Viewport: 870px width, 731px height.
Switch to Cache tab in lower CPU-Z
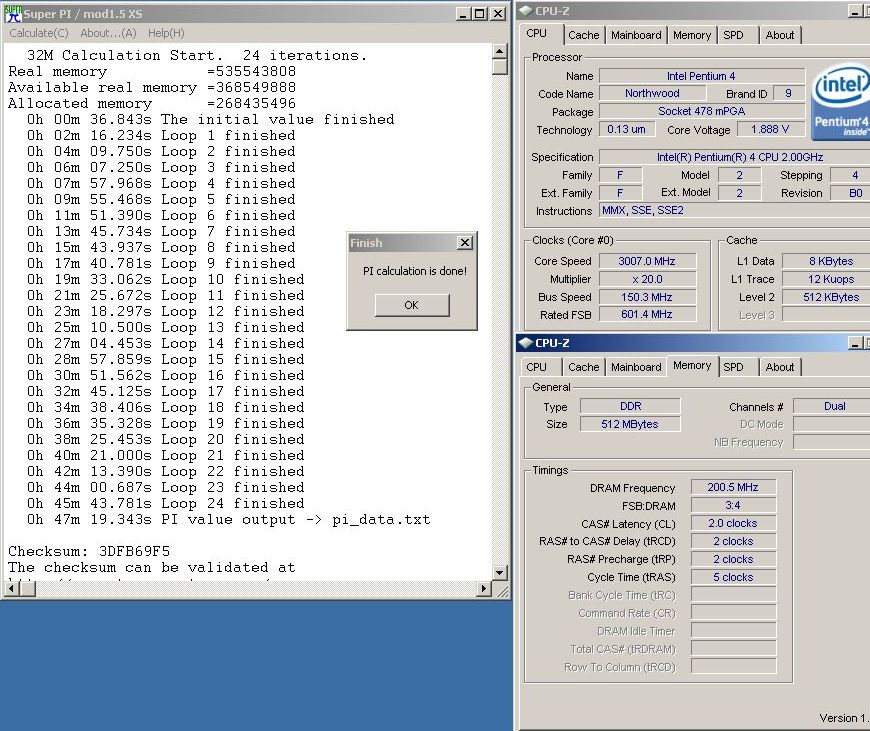coord(584,367)
